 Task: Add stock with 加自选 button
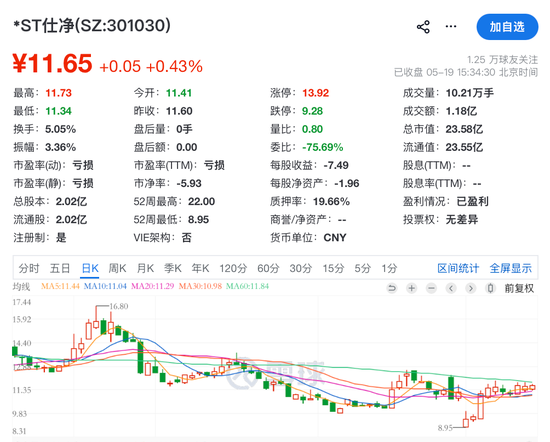point(507,27)
